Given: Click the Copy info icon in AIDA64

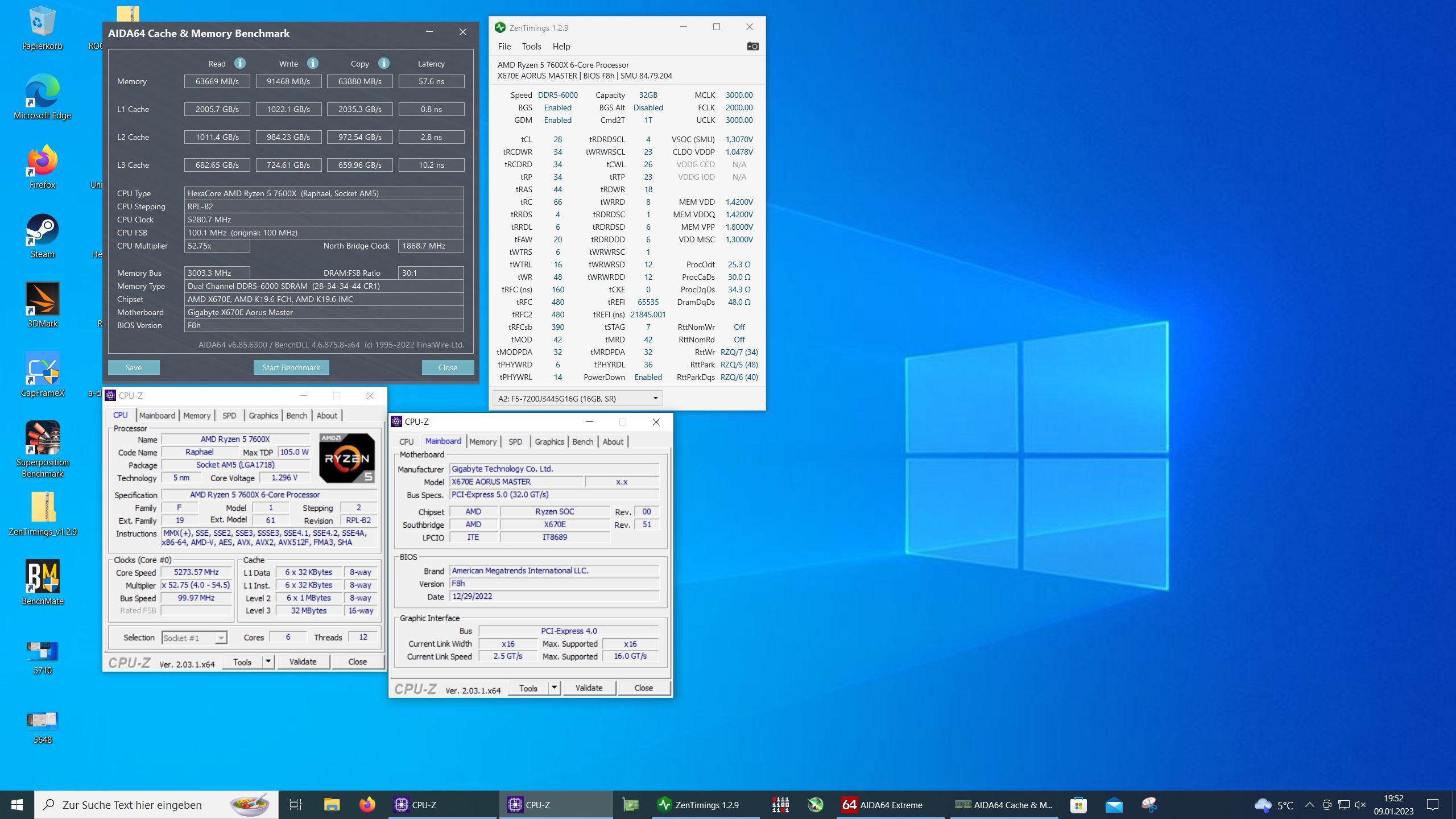Looking at the screenshot, I should coord(384,63).
